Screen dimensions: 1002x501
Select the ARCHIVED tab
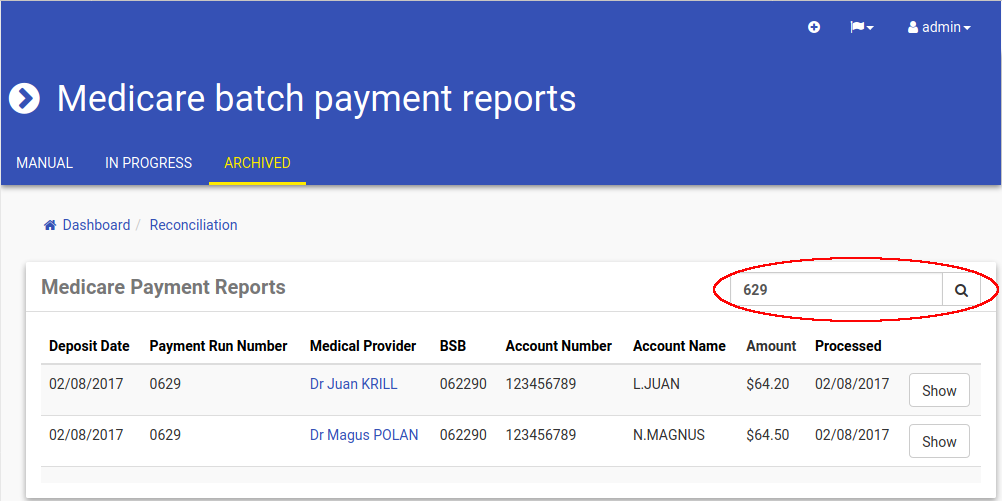[x=258, y=163]
